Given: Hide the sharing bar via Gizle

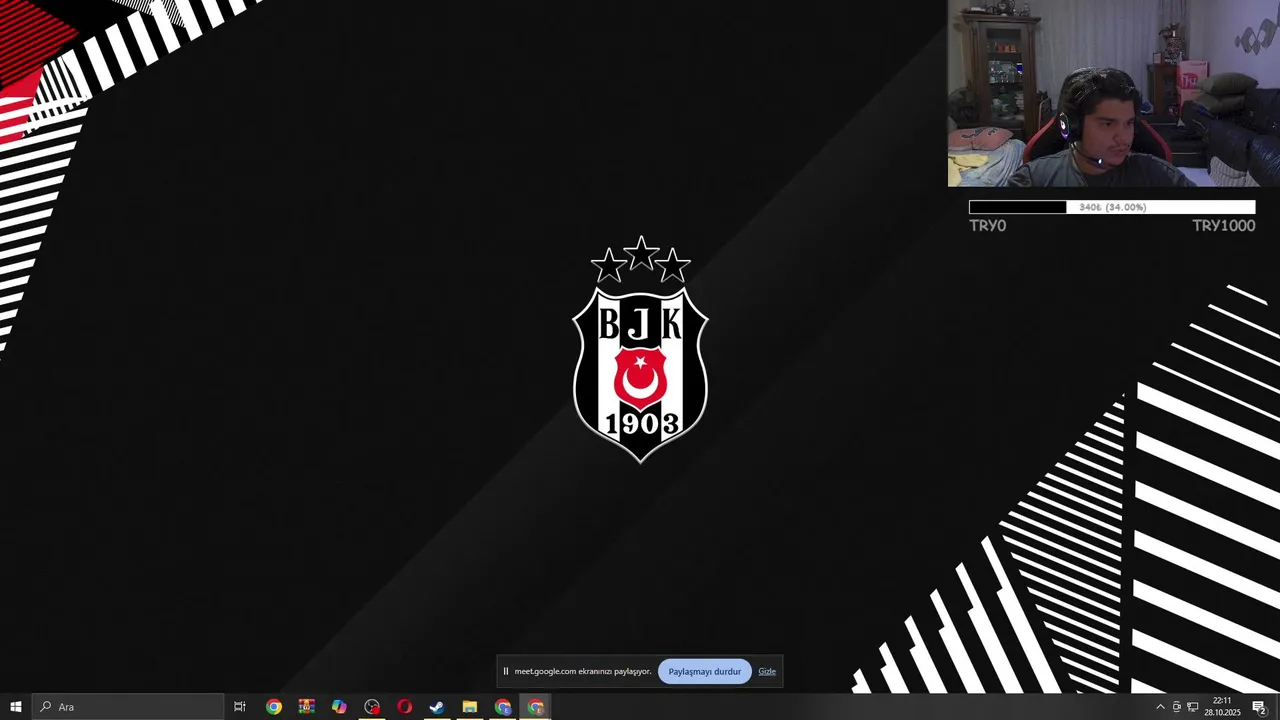Looking at the screenshot, I should (x=767, y=672).
